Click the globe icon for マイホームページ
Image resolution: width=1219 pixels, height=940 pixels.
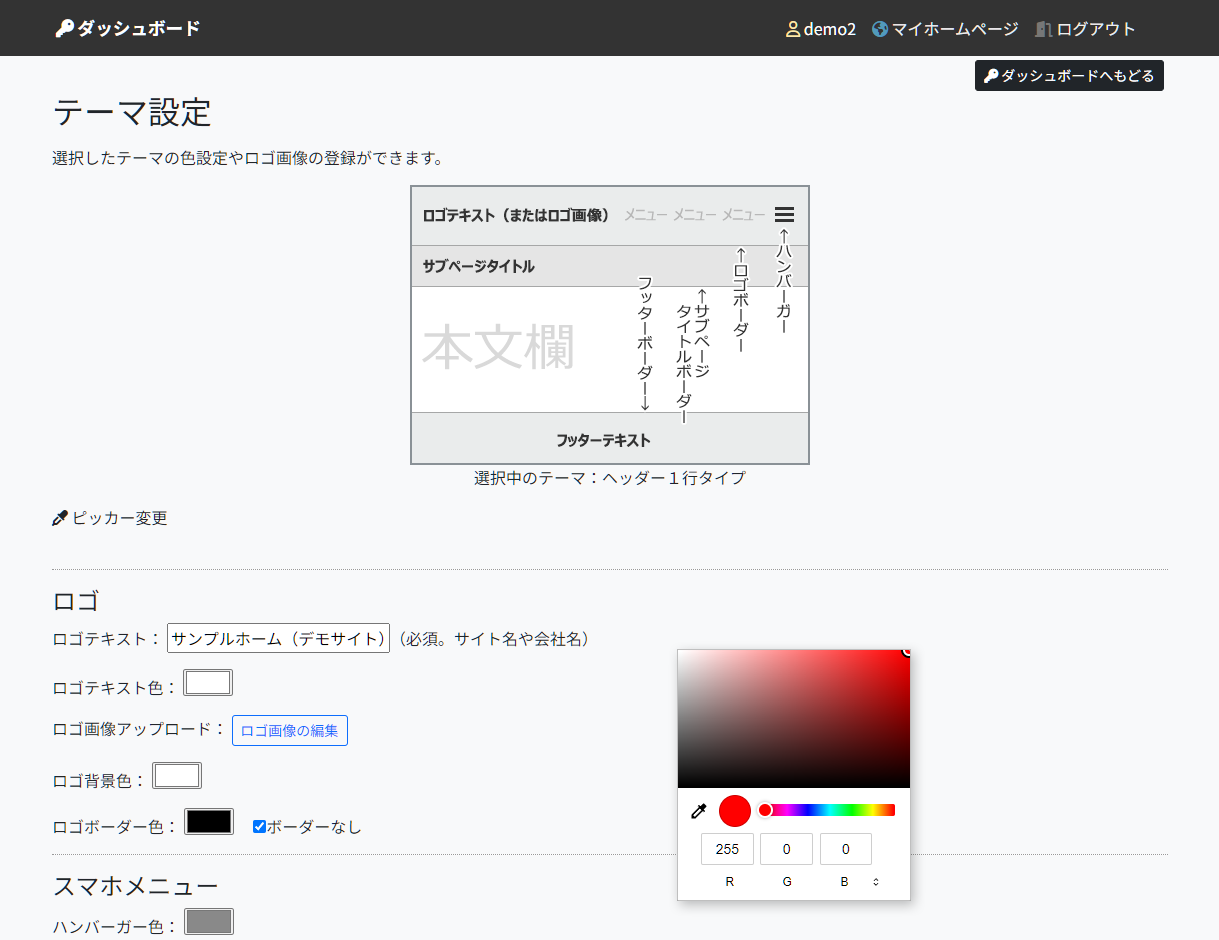[880, 29]
